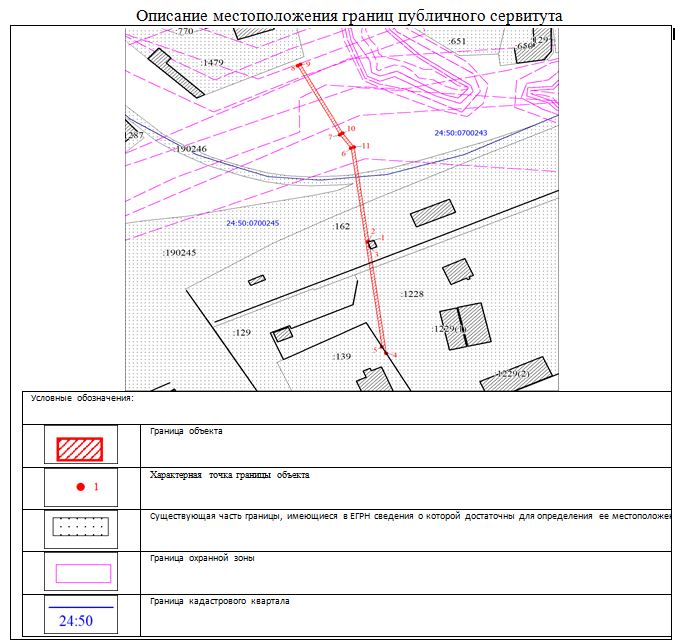Select boundary point 11 on the map
Viewport: 679px width, 643px height.
353,147
